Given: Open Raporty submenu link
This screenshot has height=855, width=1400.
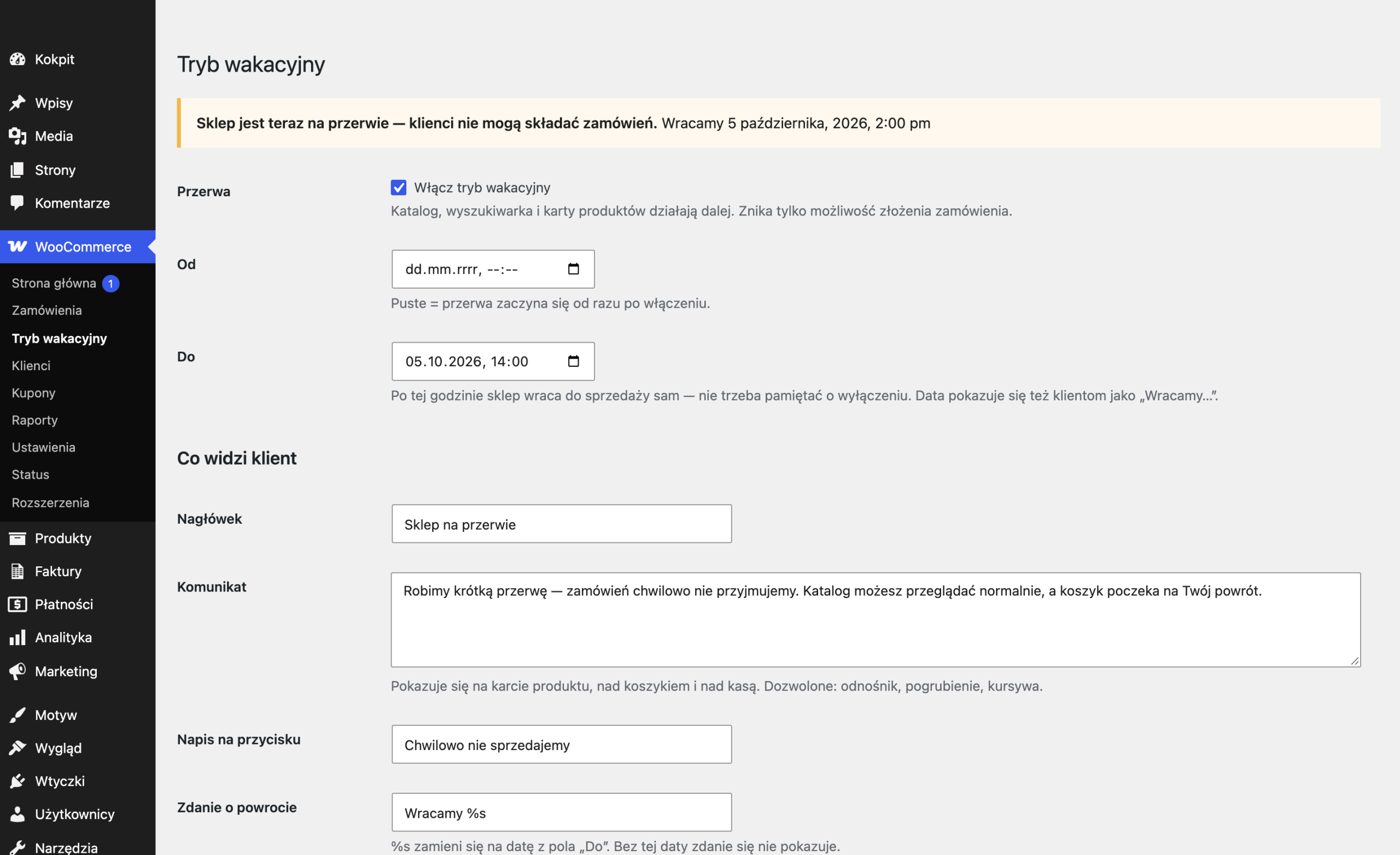Looking at the screenshot, I should [34, 420].
